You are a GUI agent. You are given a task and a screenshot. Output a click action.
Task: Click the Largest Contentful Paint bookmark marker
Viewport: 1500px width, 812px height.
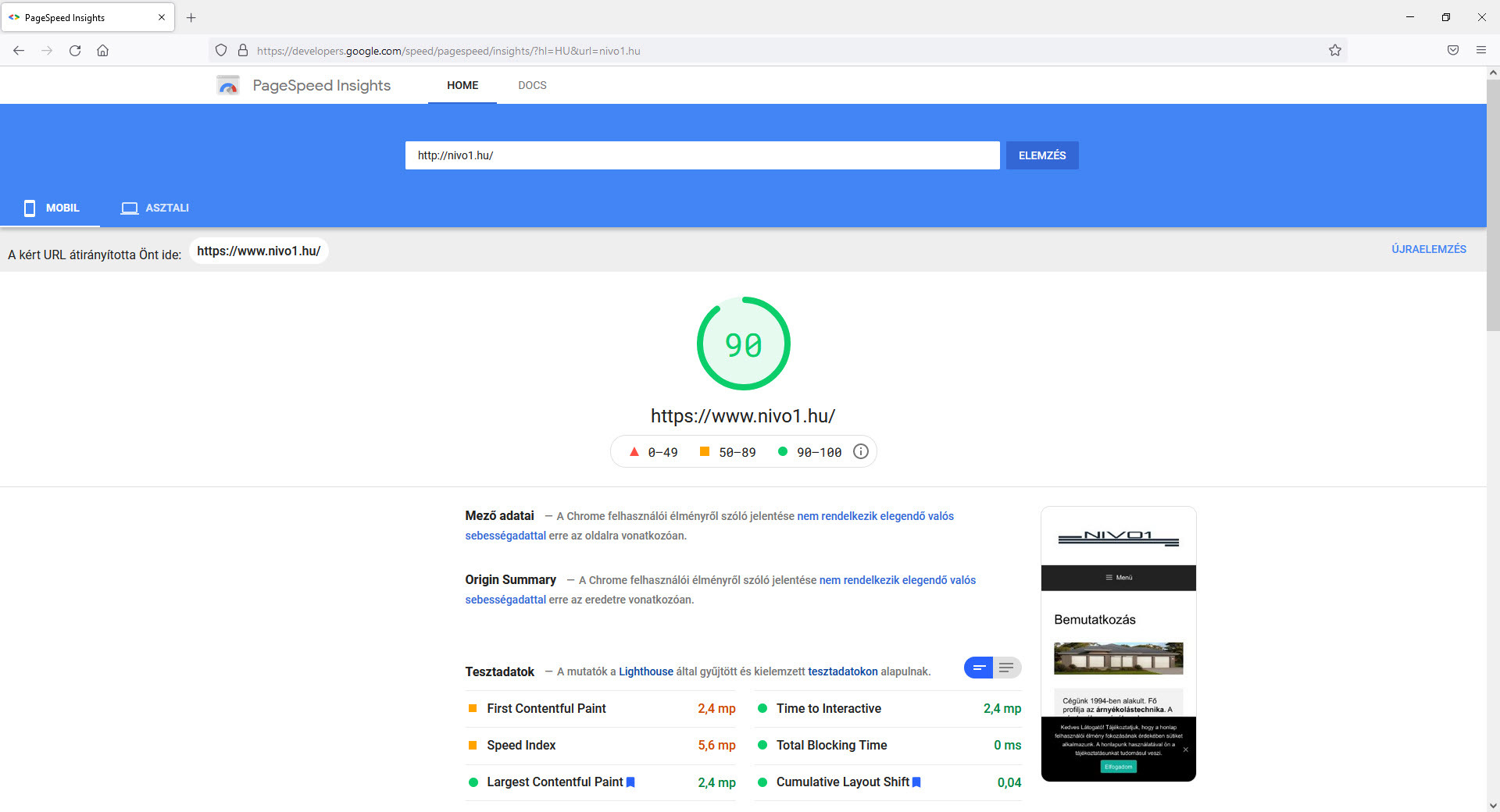[630, 782]
